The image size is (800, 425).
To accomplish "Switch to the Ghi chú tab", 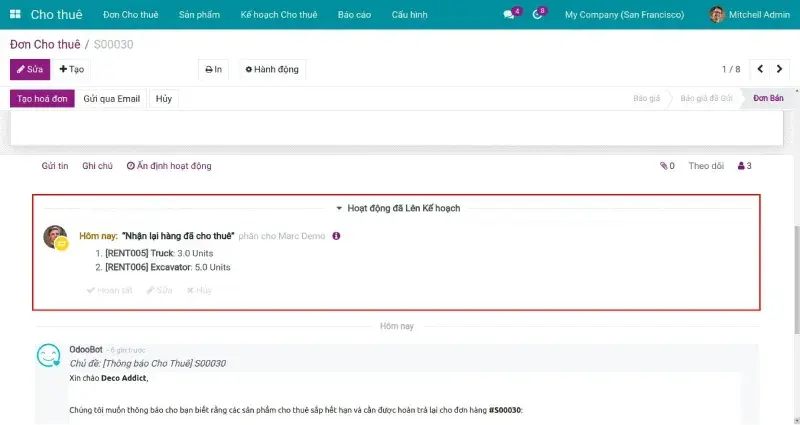I will (x=97, y=166).
